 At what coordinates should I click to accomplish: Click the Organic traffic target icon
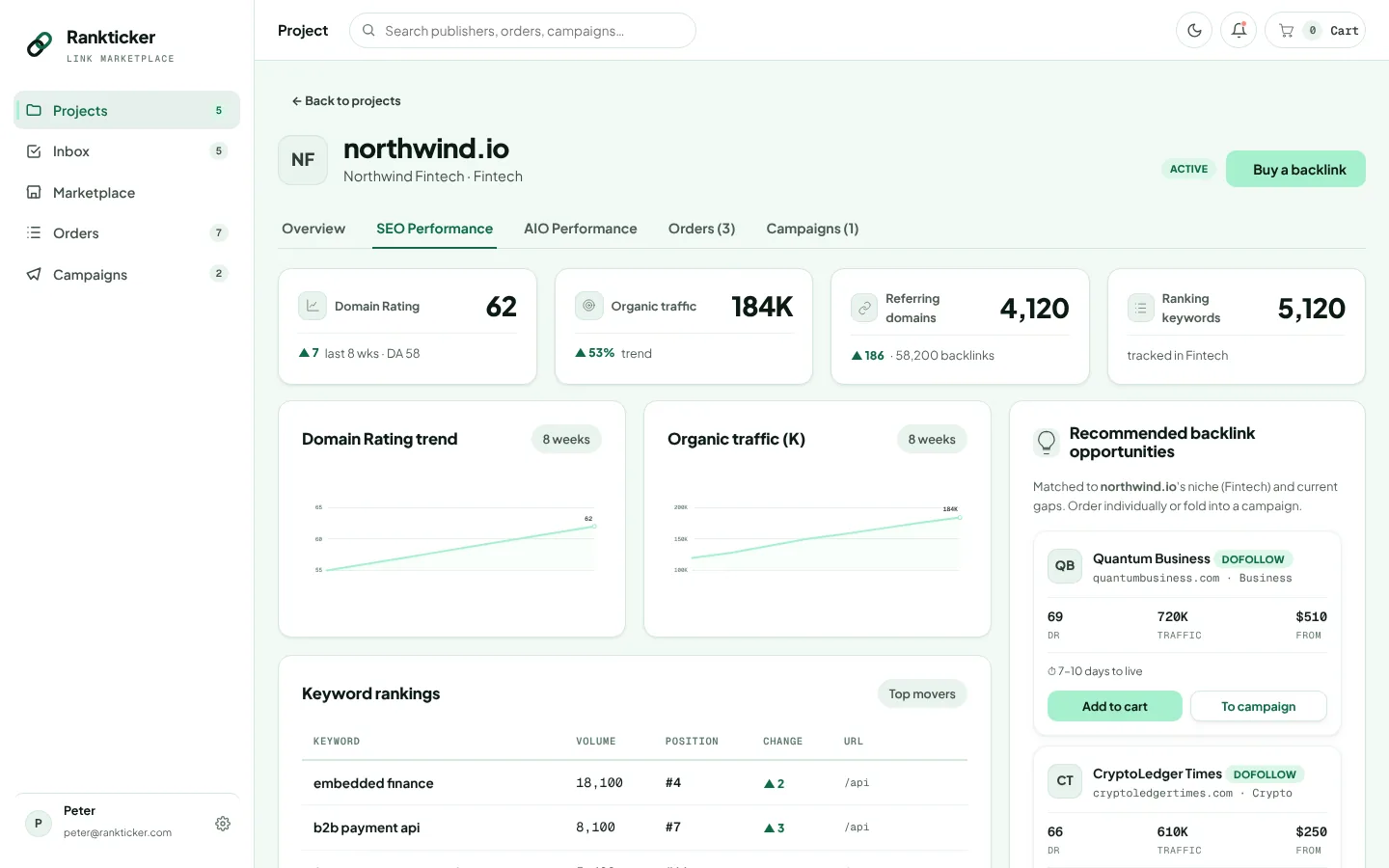tap(588, 306)
